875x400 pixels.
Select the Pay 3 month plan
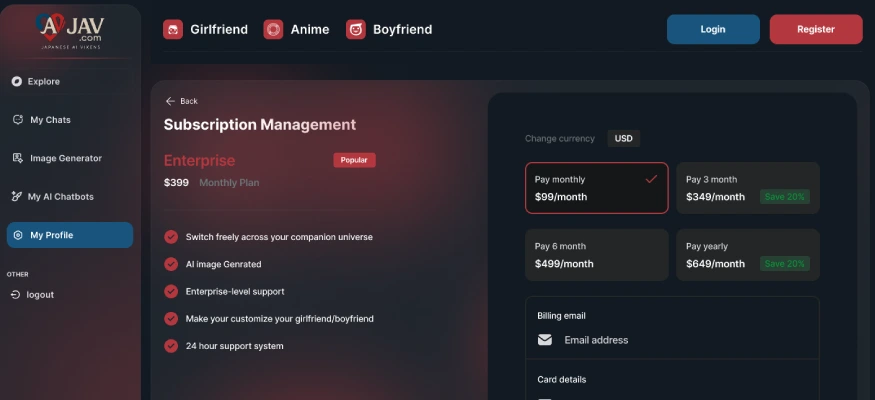pyautogui.click(x=747, y=188)
